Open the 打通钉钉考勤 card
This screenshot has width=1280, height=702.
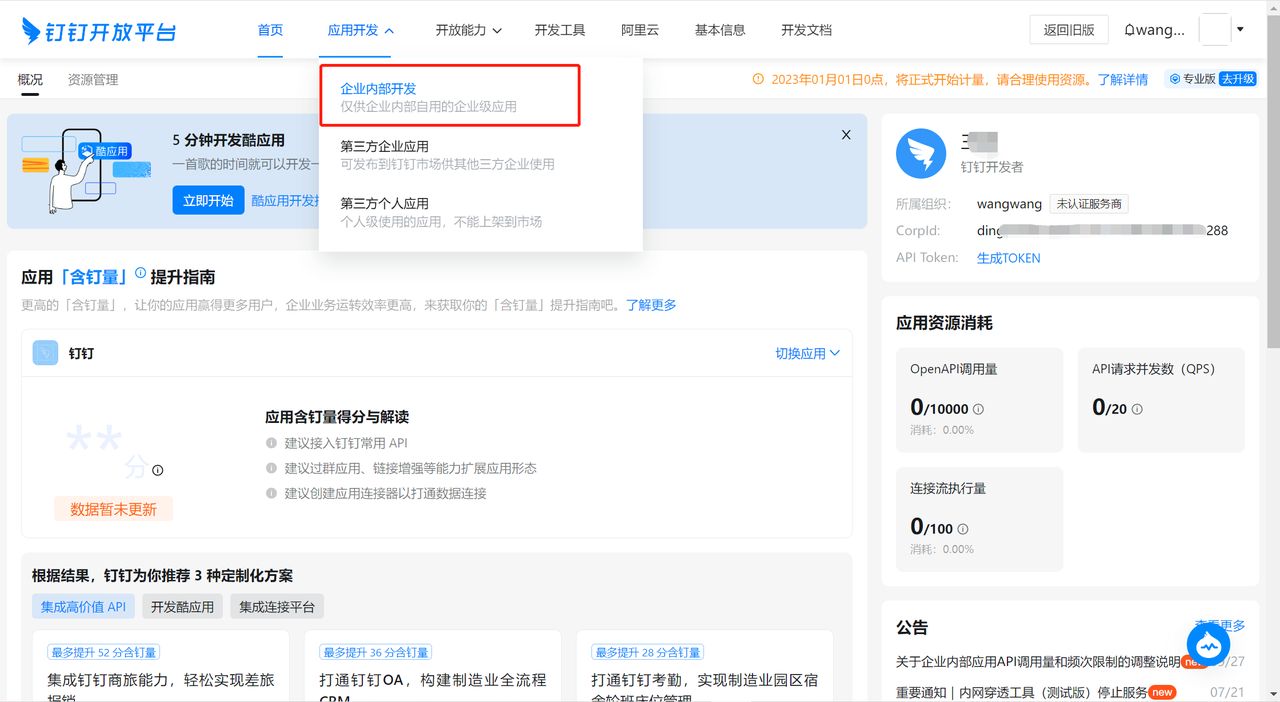tap(705, 666)
